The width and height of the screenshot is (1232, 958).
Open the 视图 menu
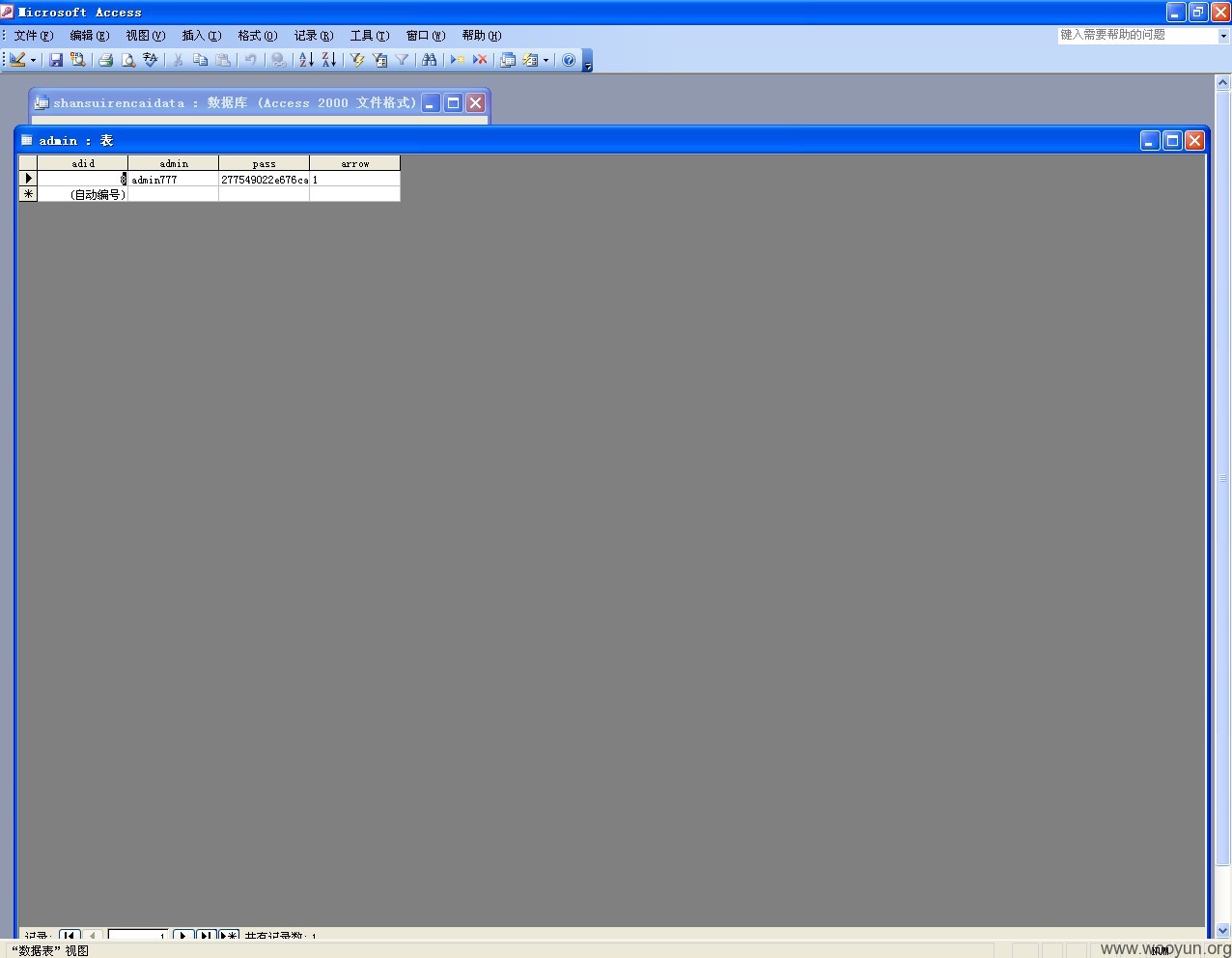click(x=146, y=36)
